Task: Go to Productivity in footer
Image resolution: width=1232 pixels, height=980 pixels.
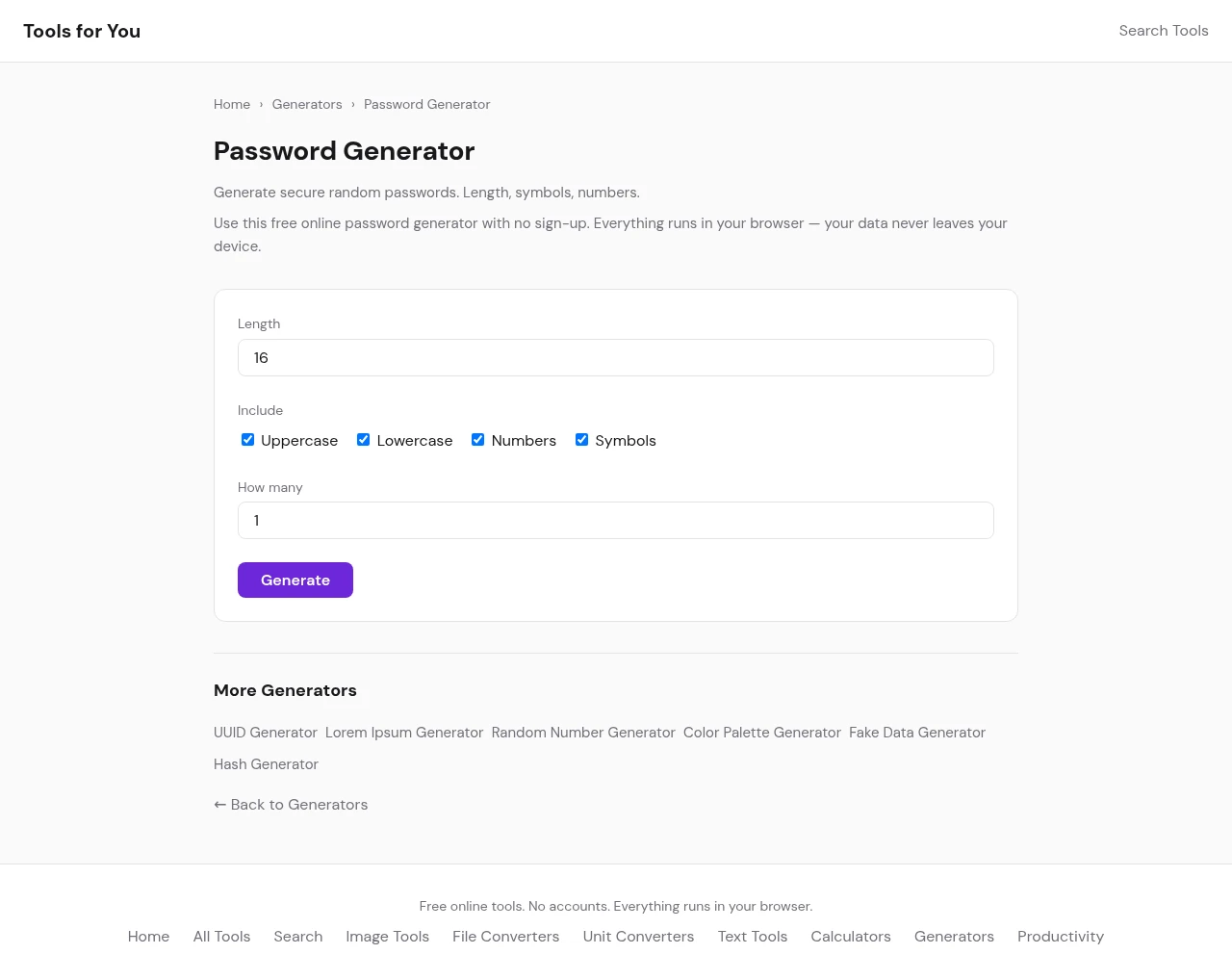Action: (1061, 937)
